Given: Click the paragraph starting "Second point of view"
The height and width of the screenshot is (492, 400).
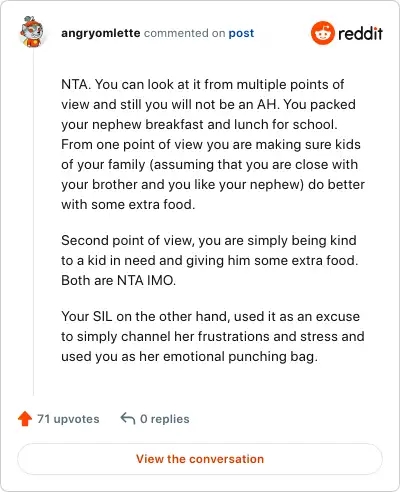Looking at the screenshot, I should 210,260.
